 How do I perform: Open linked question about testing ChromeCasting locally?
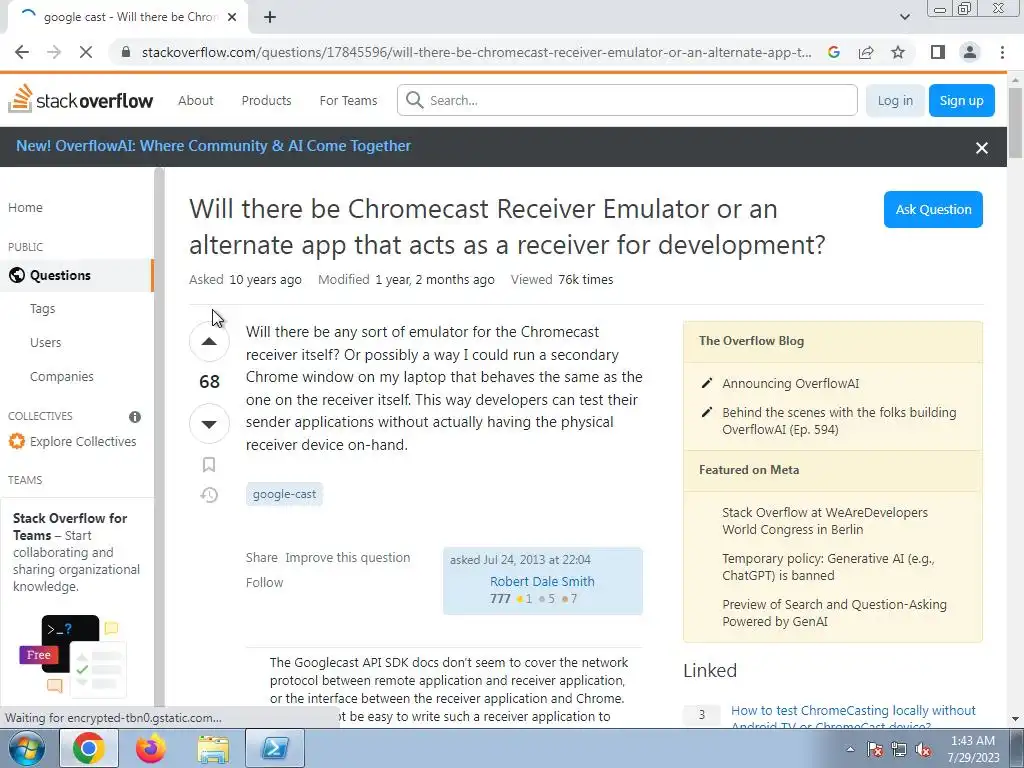point(853,717)
